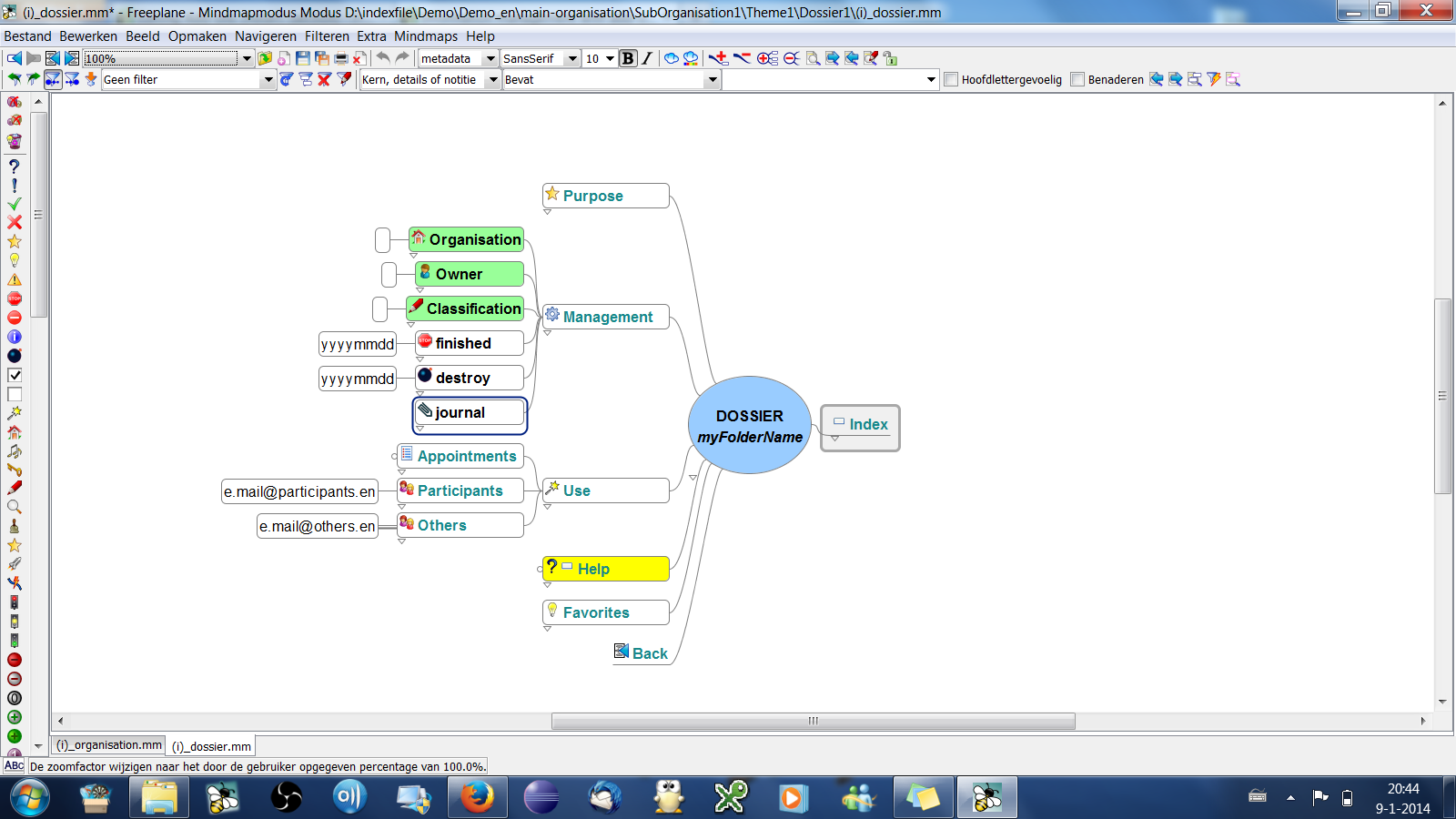Open the Geen filter dropdown

[x=268, y=80]
